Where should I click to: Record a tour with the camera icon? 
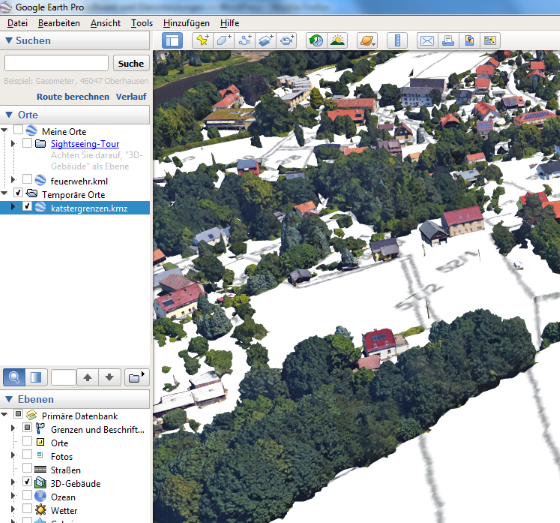click(287, 40)
